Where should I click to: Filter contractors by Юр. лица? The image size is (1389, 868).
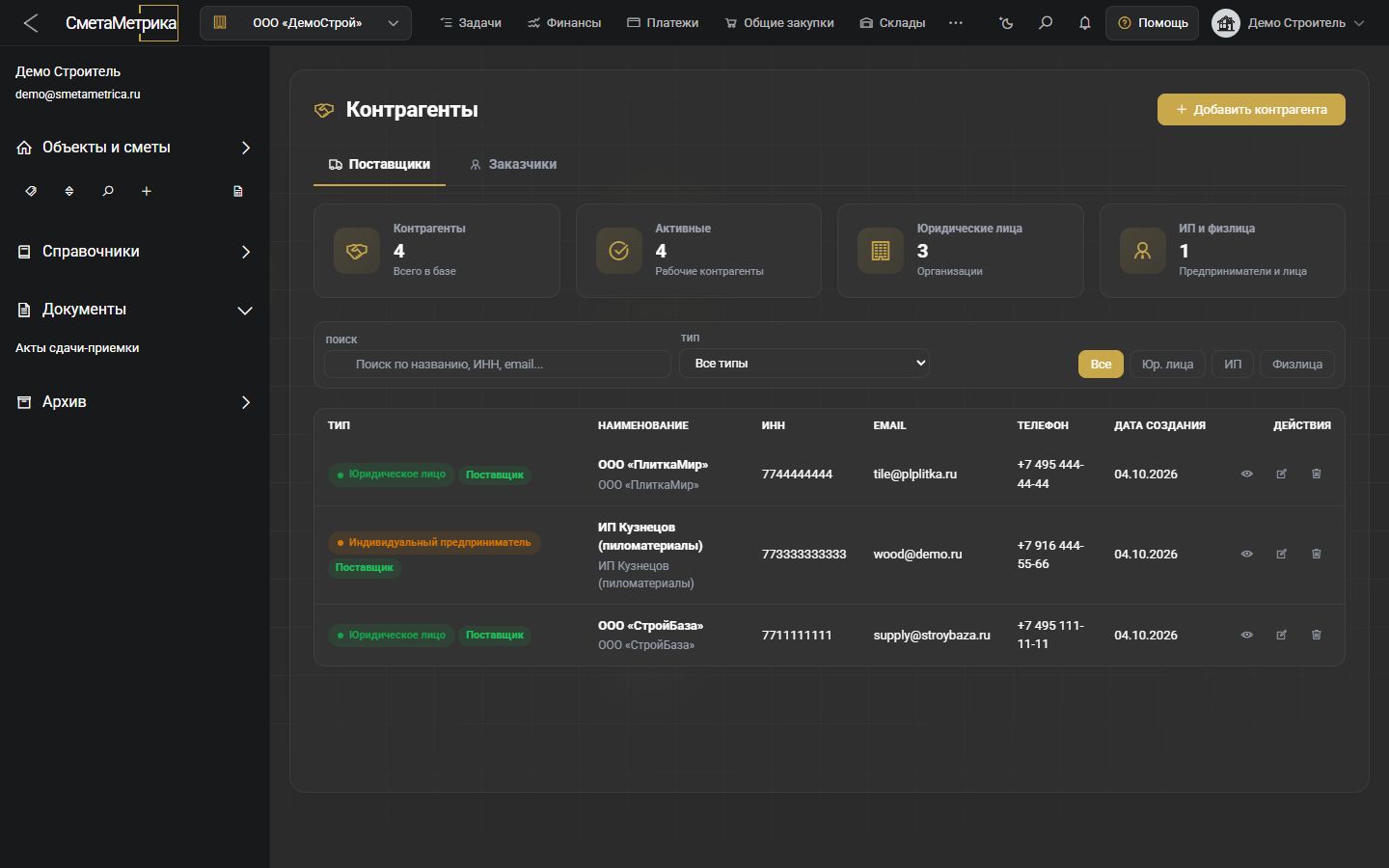click(x=1167, y=365)
